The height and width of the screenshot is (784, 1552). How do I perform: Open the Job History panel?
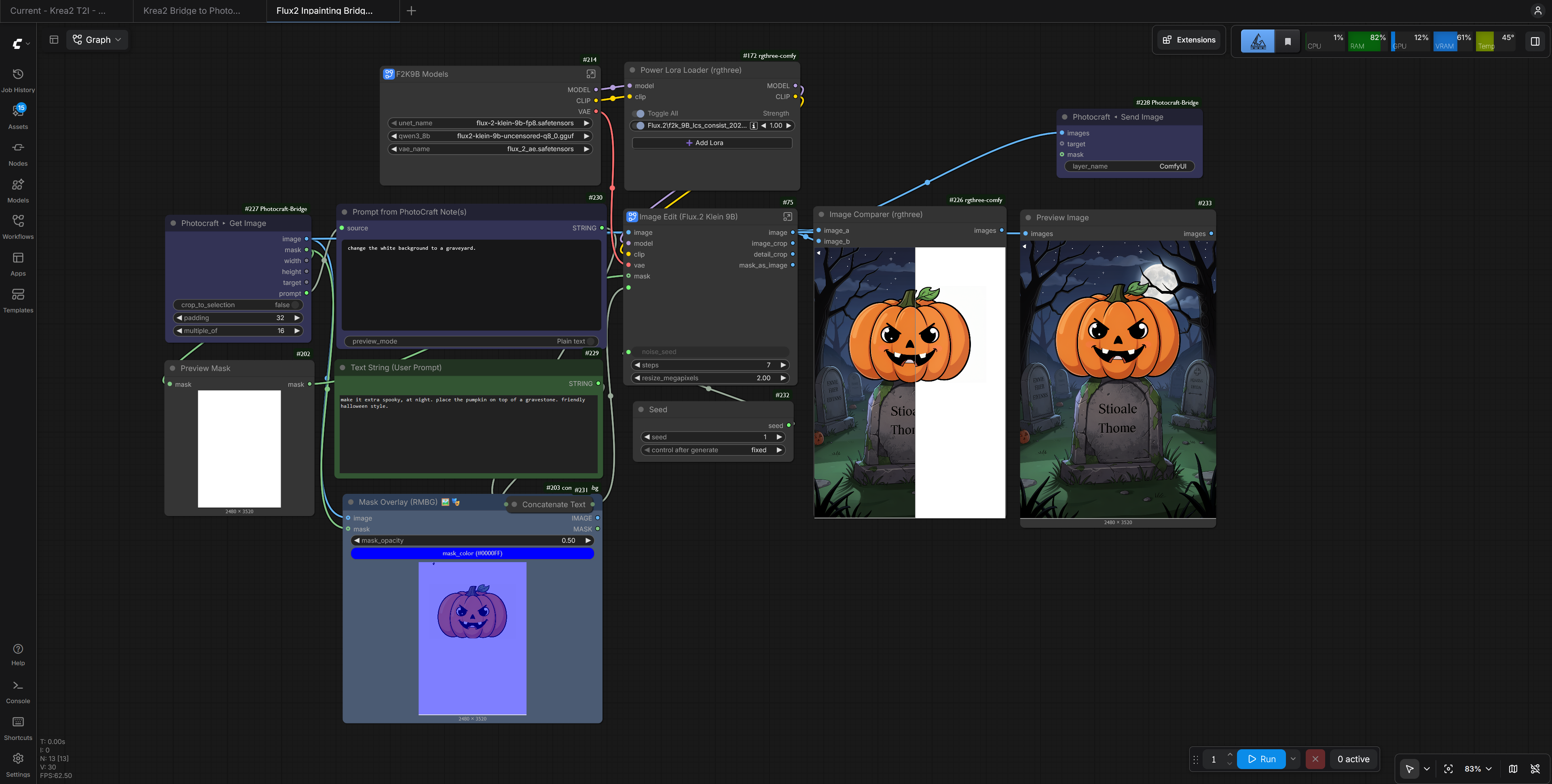tap(18, 81)
